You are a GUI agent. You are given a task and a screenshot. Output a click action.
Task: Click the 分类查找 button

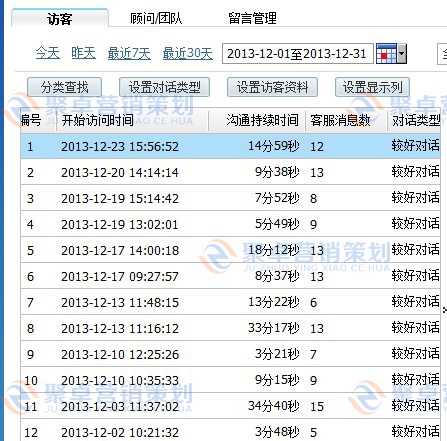[x=64, y=87]
